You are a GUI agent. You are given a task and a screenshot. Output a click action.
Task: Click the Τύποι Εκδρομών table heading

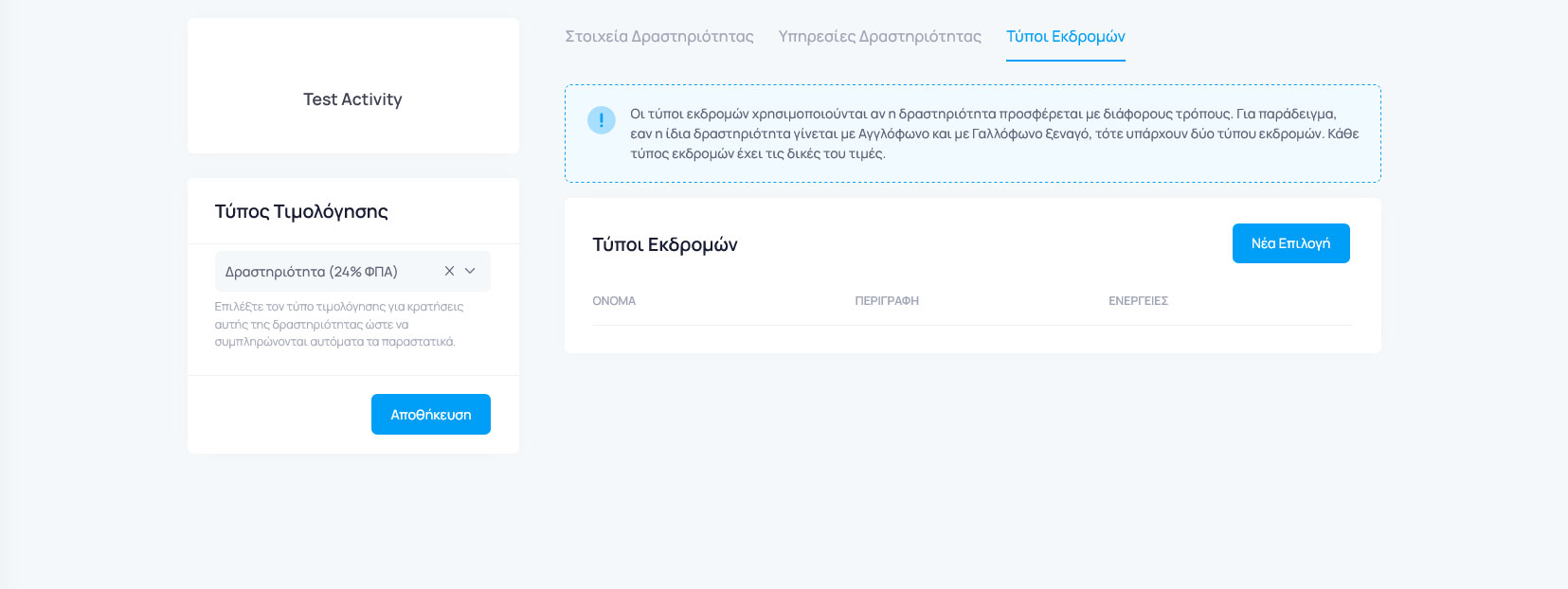664,245
